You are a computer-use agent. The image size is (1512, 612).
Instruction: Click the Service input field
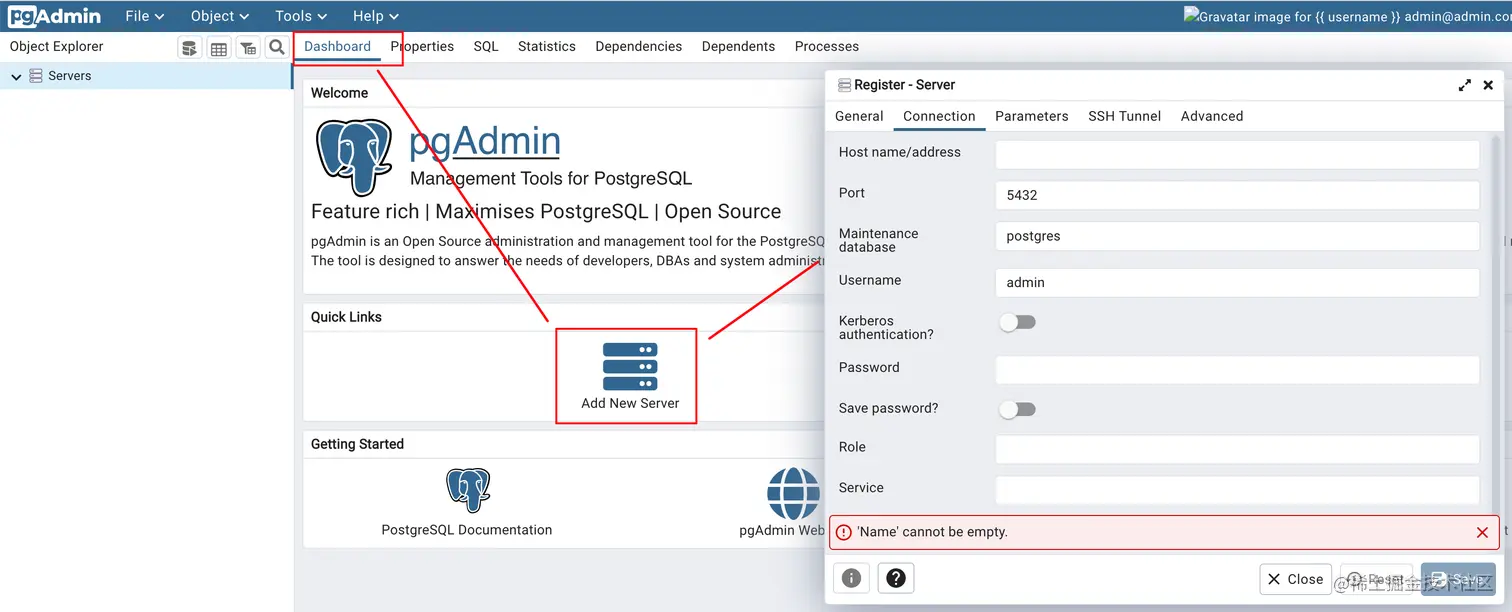pos(1237,490)
